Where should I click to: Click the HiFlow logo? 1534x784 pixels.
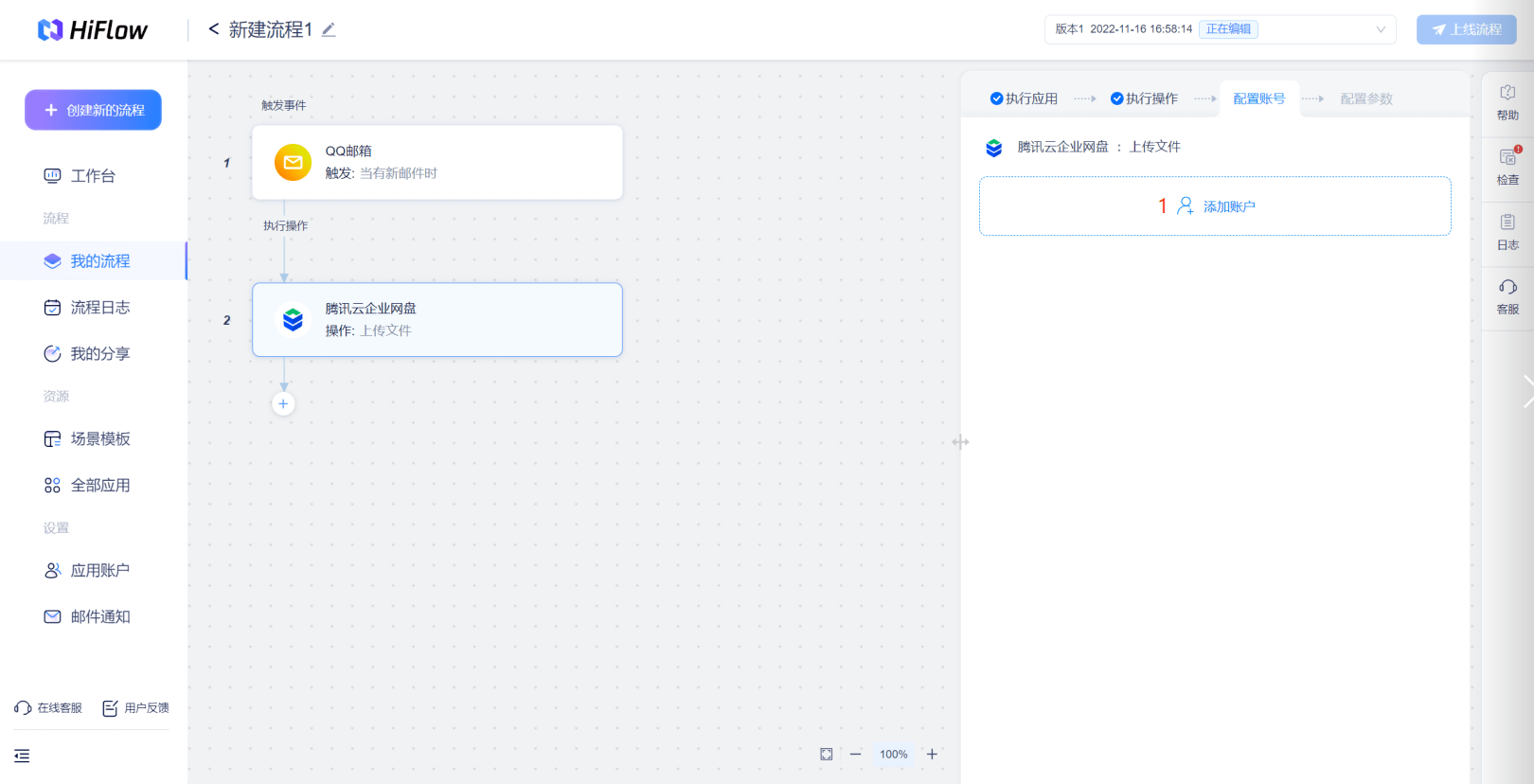click(93, 30)
